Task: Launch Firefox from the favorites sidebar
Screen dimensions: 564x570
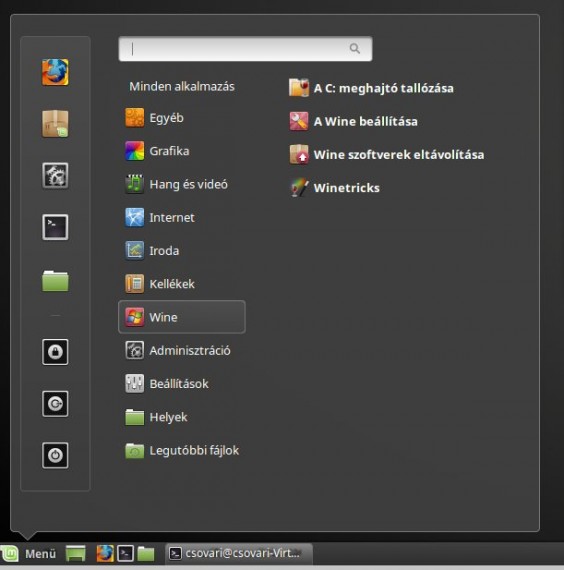Action: click(x=55, y=72)
